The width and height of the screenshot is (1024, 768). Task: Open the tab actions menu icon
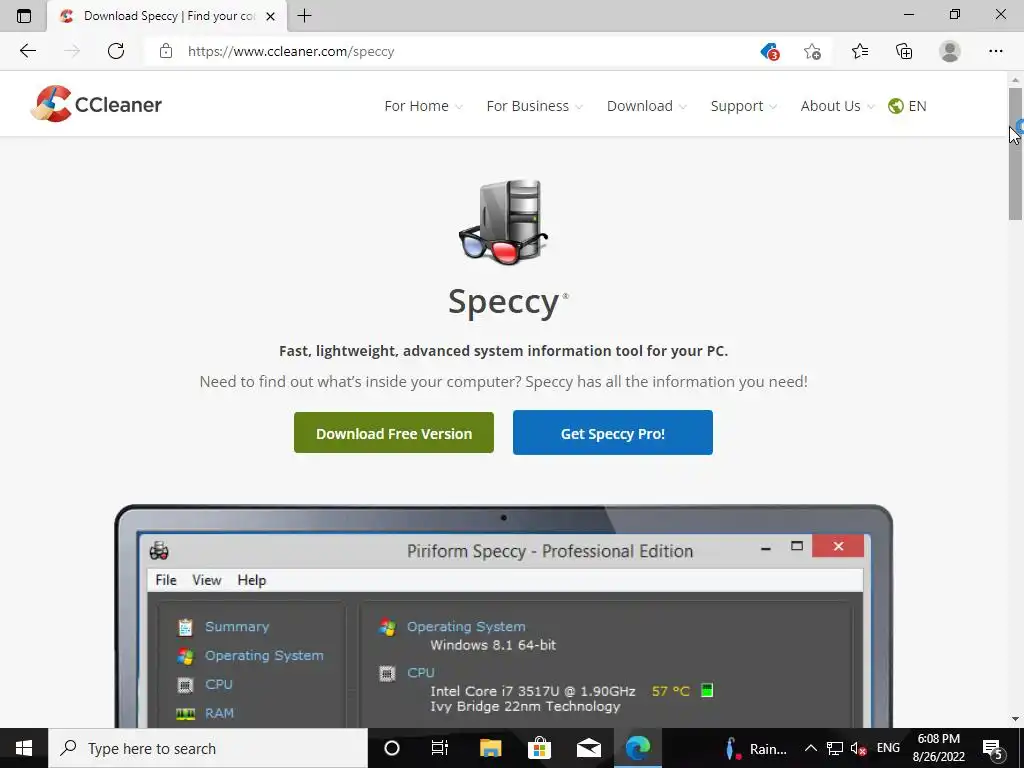[24, 16]
